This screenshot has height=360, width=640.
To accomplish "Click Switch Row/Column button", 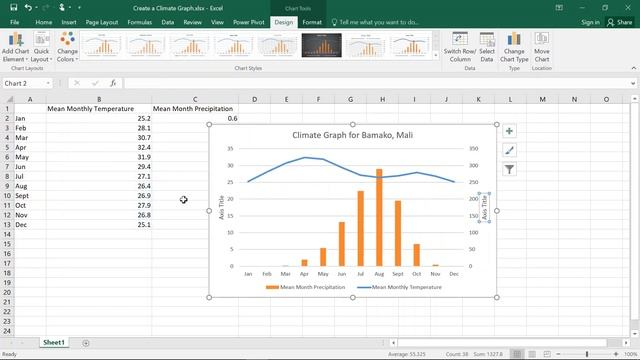I will [460, 47].
